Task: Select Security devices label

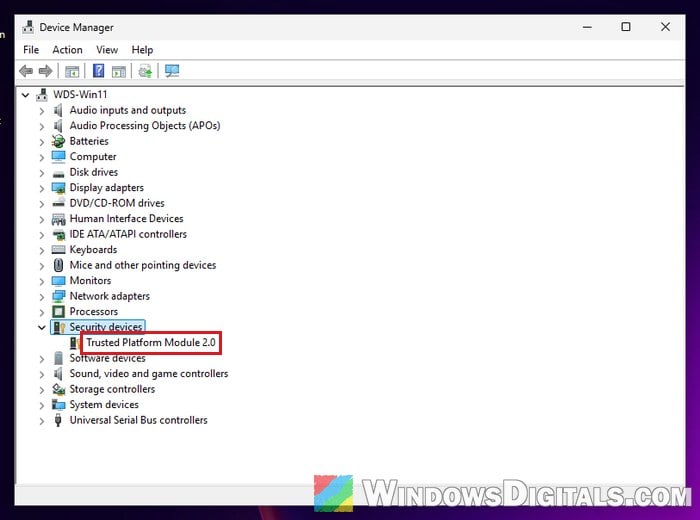Action: (x=106, y=327)
